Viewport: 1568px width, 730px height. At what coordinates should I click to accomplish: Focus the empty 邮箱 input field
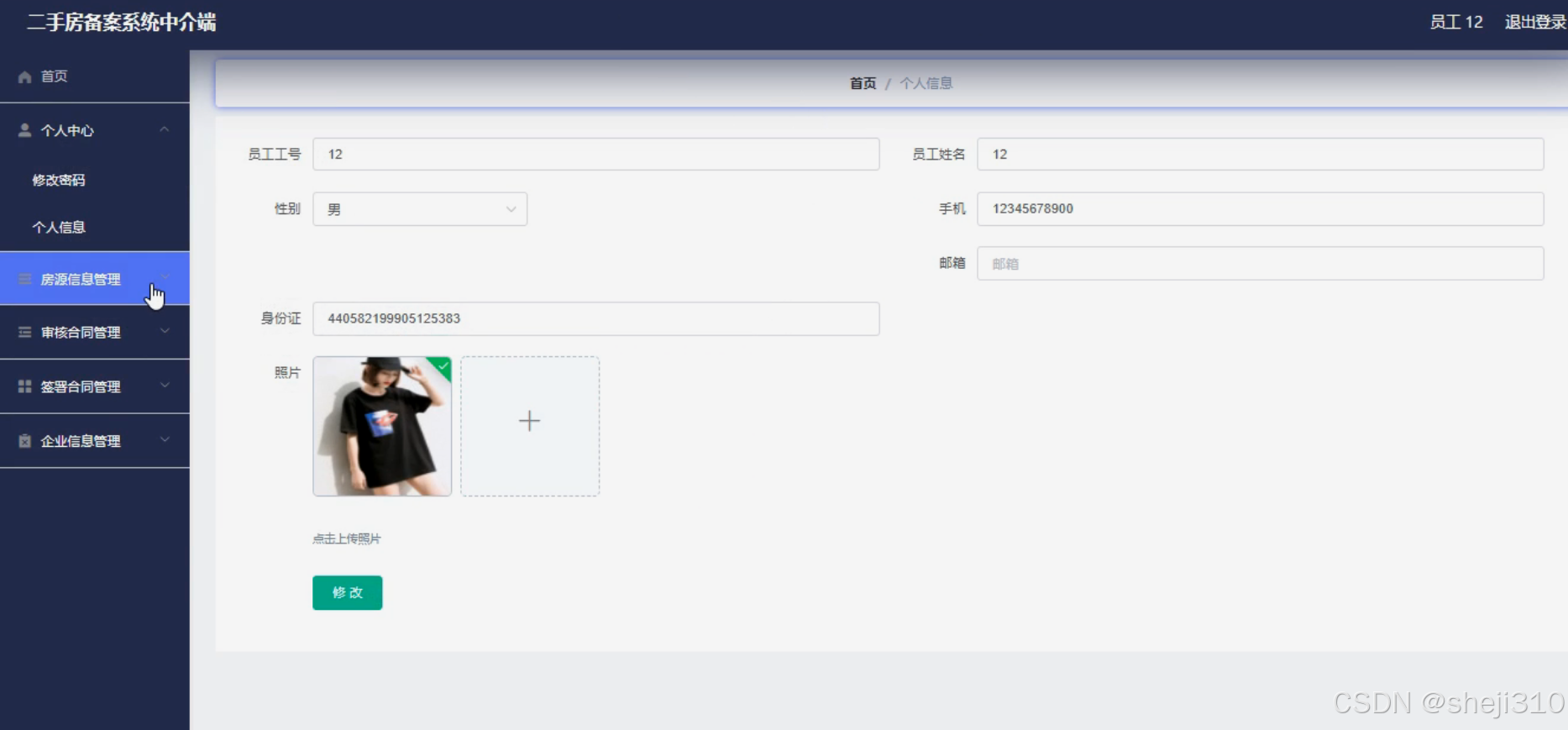[x=1261, y=264]
